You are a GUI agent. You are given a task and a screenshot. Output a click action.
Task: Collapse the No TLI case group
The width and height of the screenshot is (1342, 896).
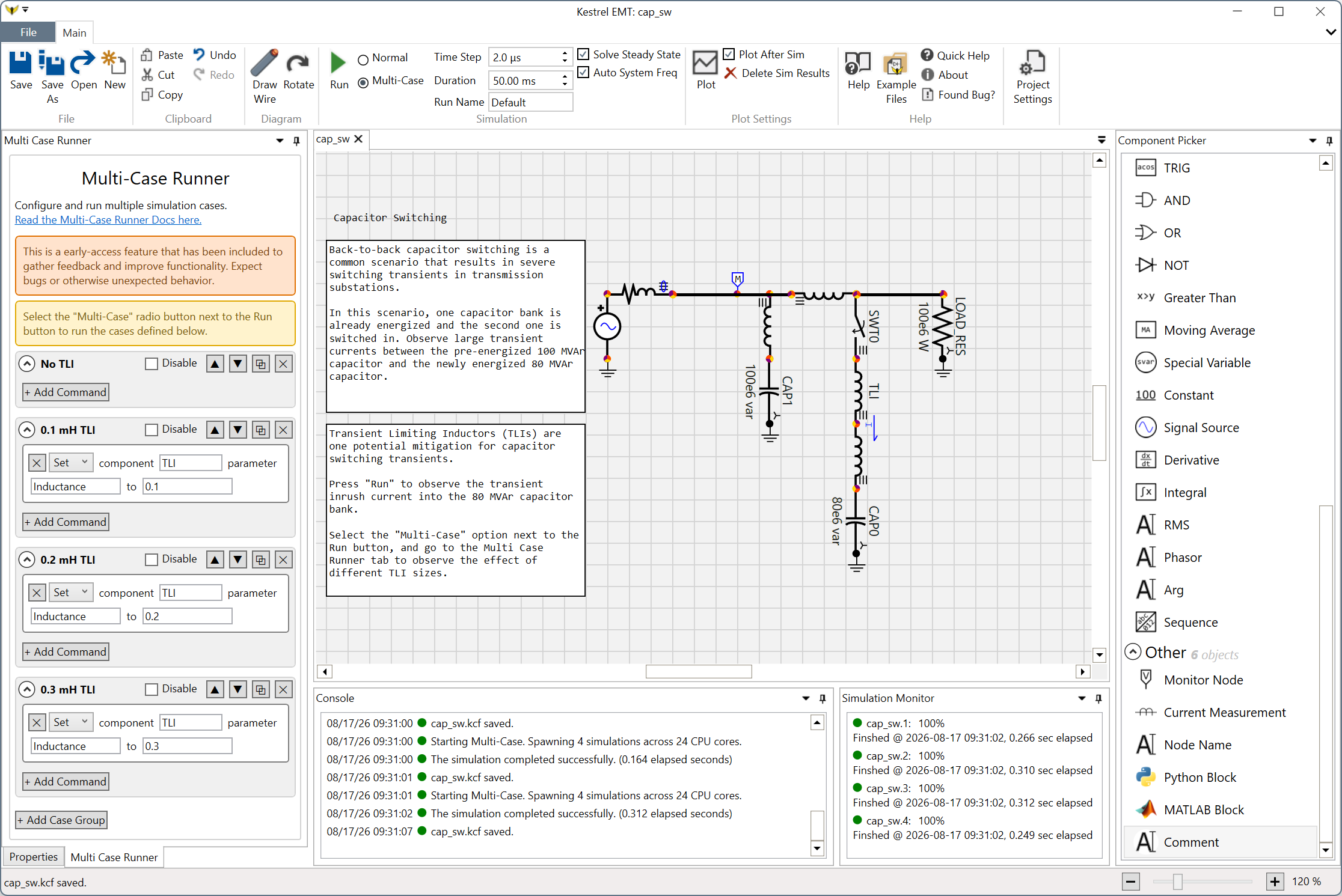[x=27, y=364]
